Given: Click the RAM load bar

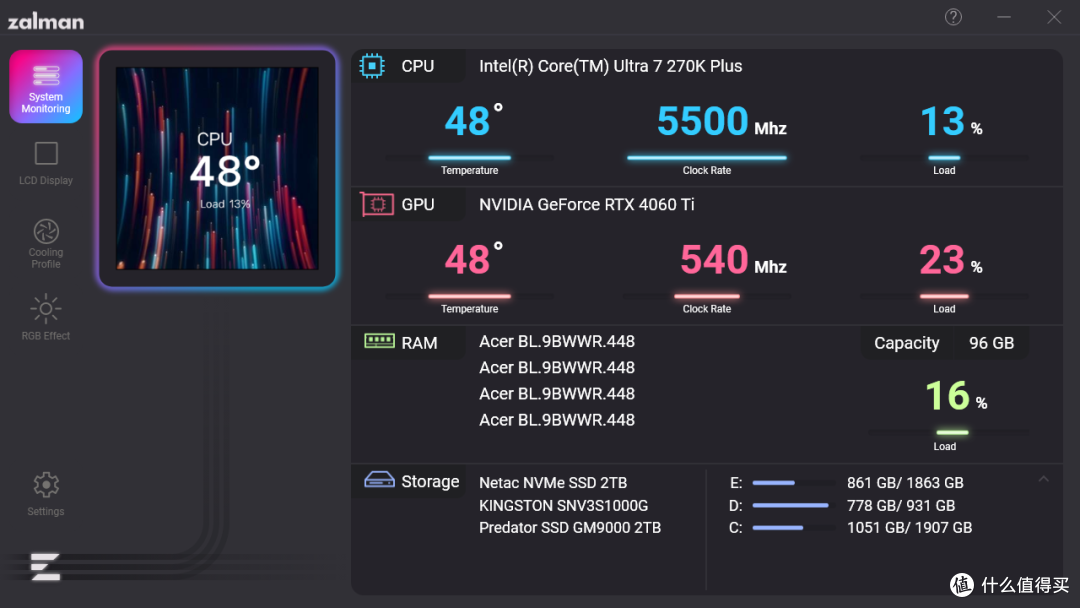Looking at the screenshot, I should point(952,432).
